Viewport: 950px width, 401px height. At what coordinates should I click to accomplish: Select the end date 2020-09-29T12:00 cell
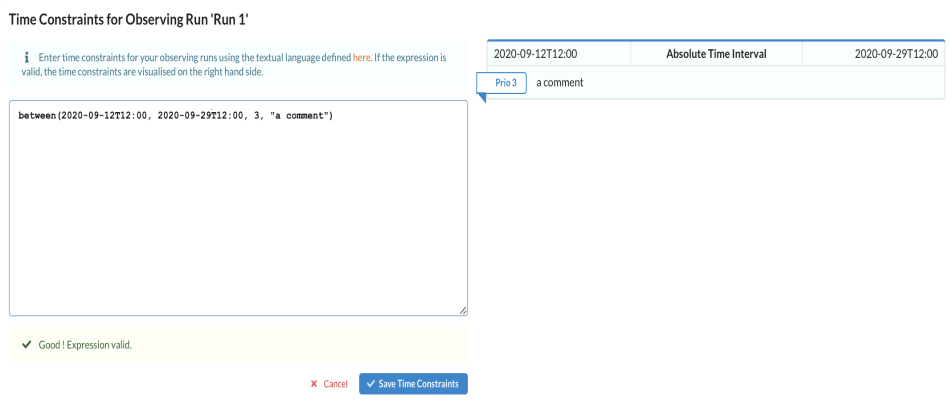pyautogui.click(x=896, y=53)
